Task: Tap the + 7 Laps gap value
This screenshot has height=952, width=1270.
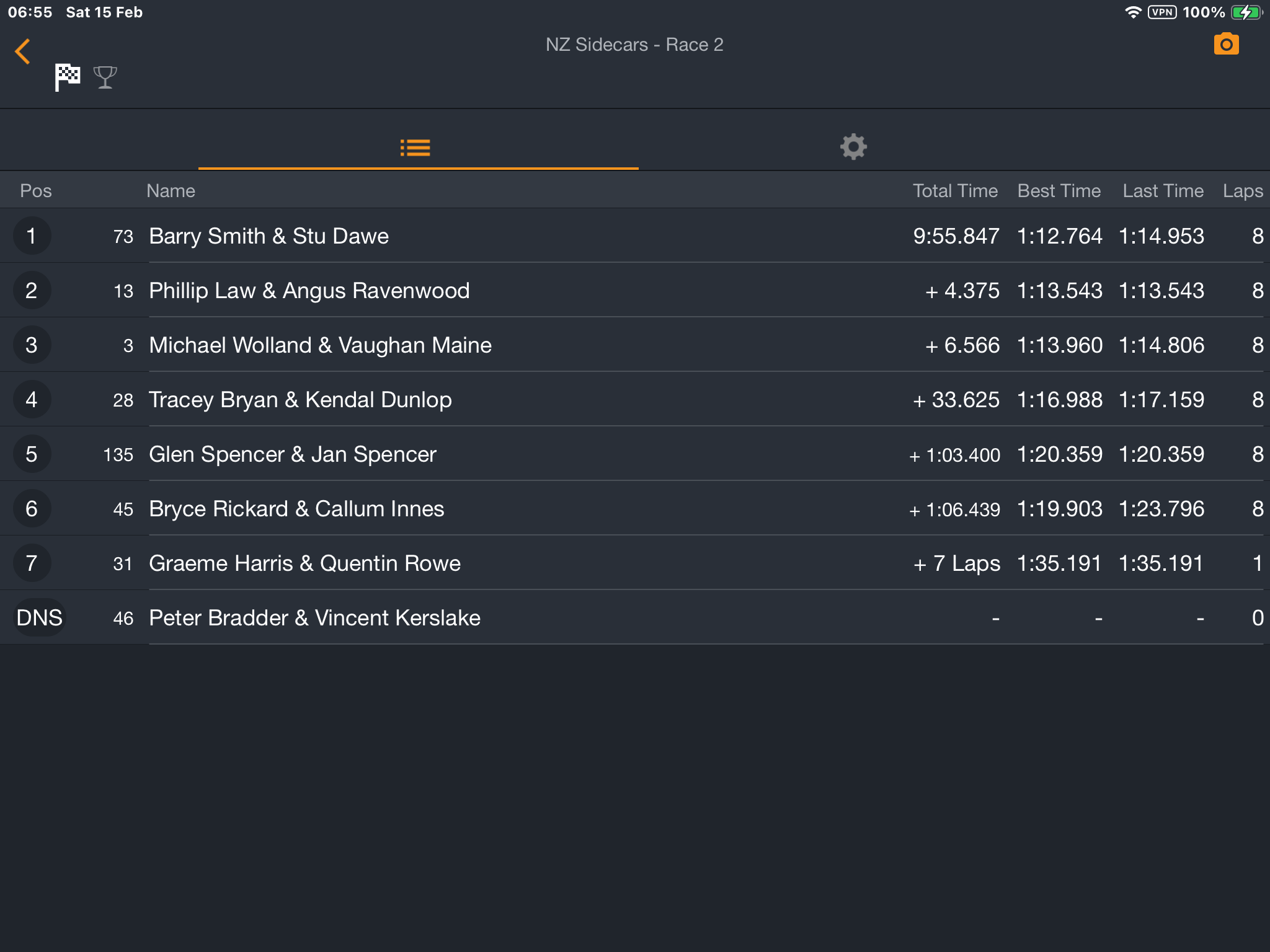Action: pyautogui.click(x=957, y=563)
